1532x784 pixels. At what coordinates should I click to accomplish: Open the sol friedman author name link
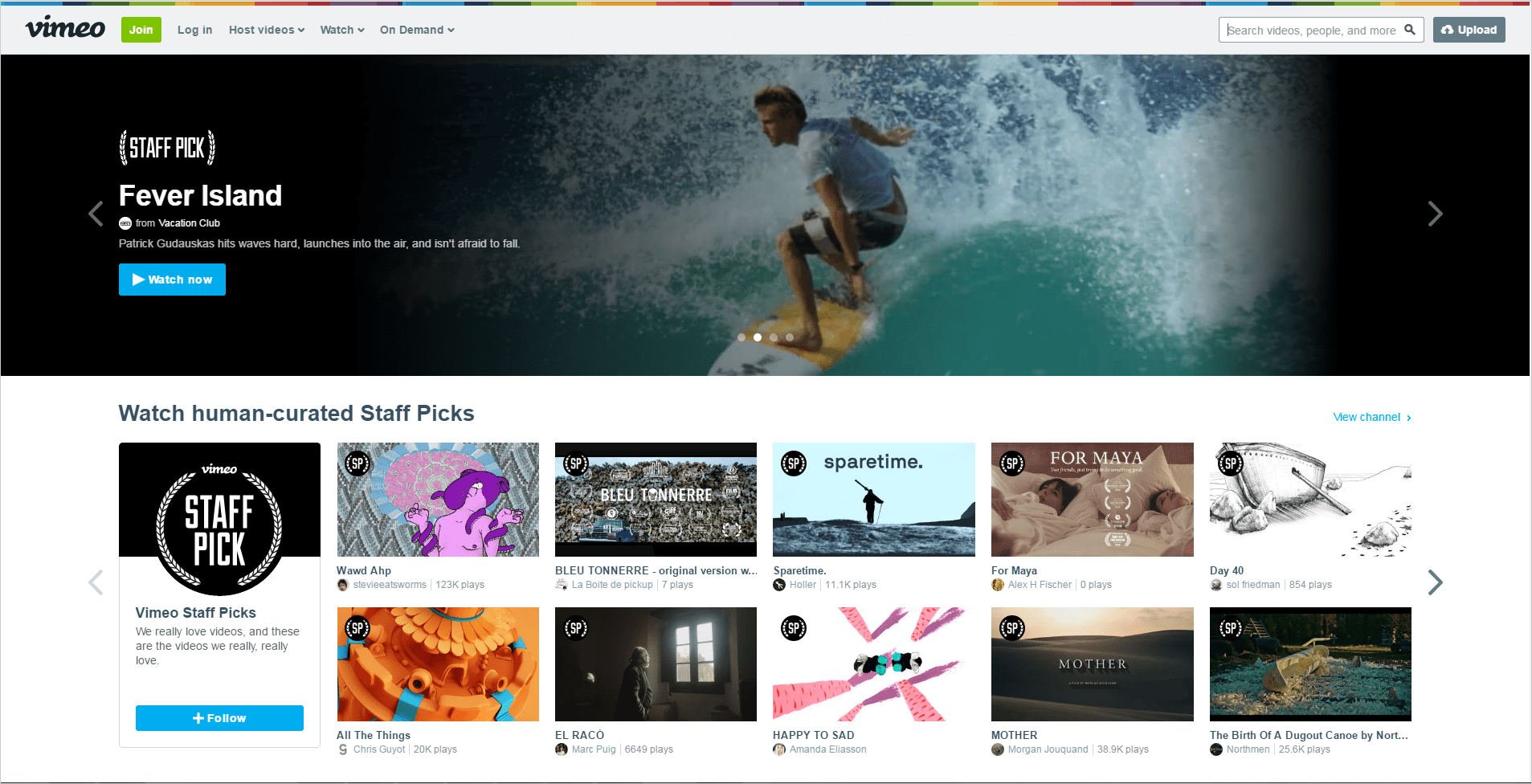point(1253,585)
